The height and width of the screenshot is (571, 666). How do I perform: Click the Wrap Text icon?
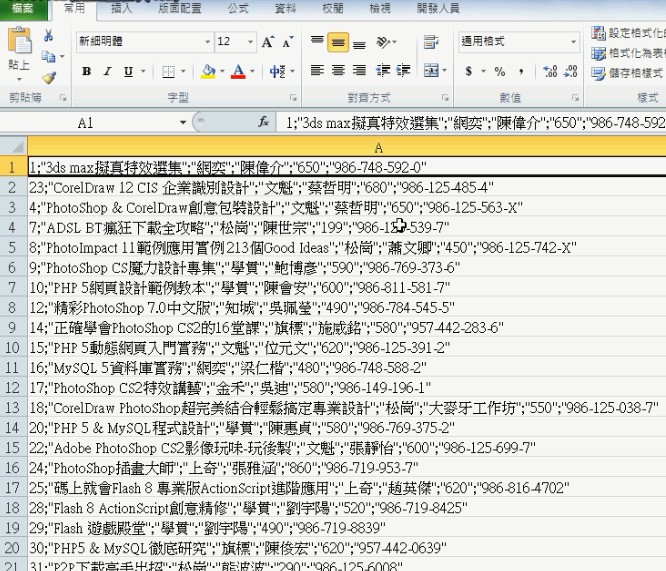pos(431,42)
